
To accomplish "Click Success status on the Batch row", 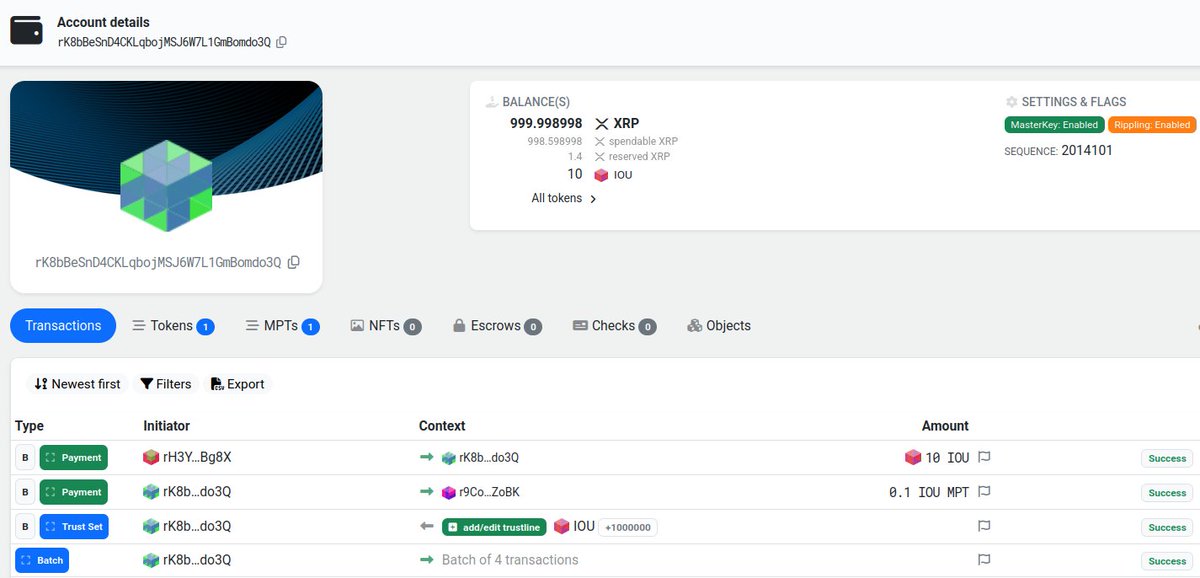I will [1167, 561].
